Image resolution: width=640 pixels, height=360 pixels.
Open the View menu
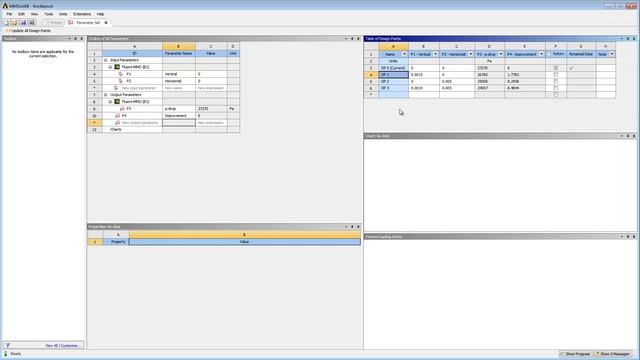pos(34,14)
